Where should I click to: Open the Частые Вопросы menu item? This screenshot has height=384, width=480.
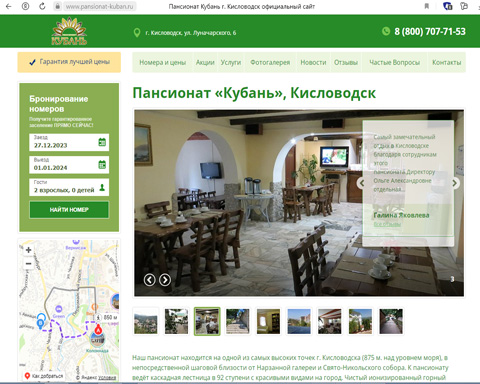(394, 62)
